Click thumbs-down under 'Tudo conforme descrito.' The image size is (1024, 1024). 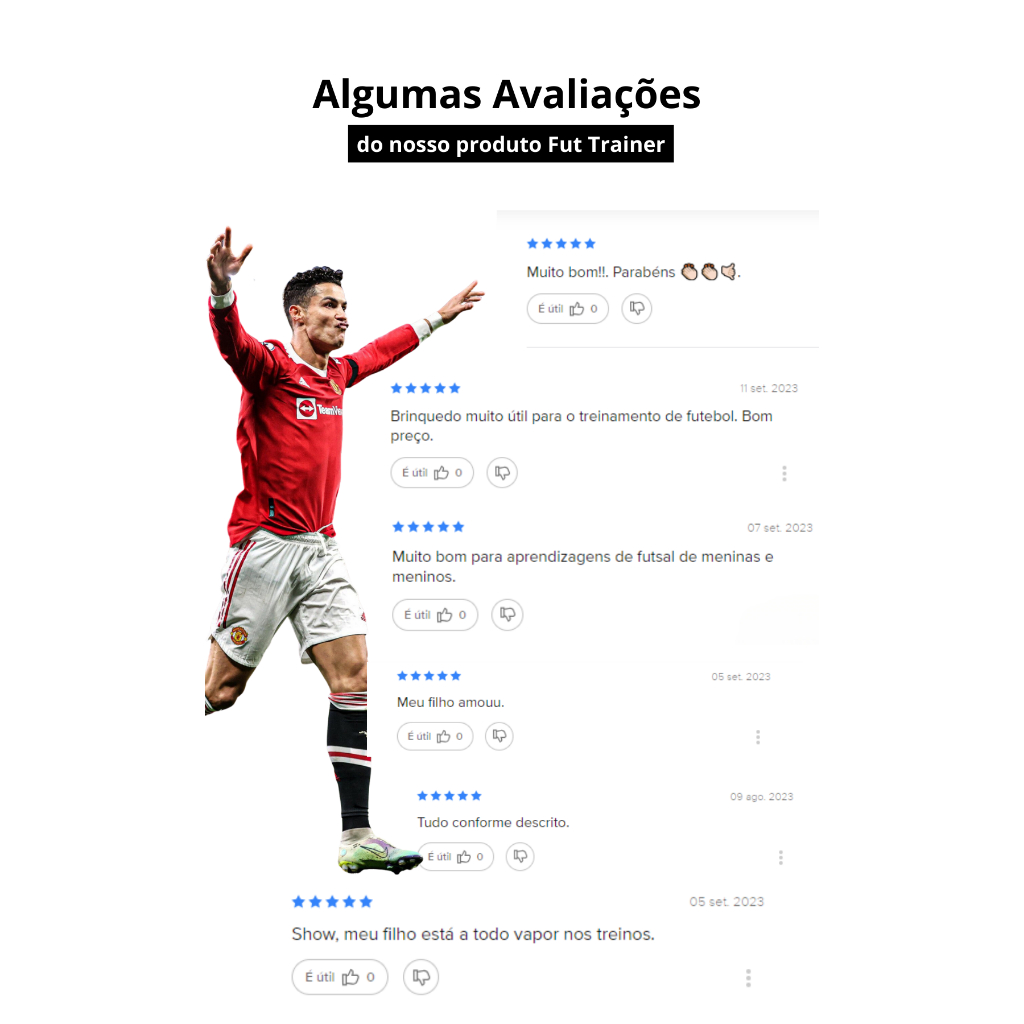click(520, 856)
